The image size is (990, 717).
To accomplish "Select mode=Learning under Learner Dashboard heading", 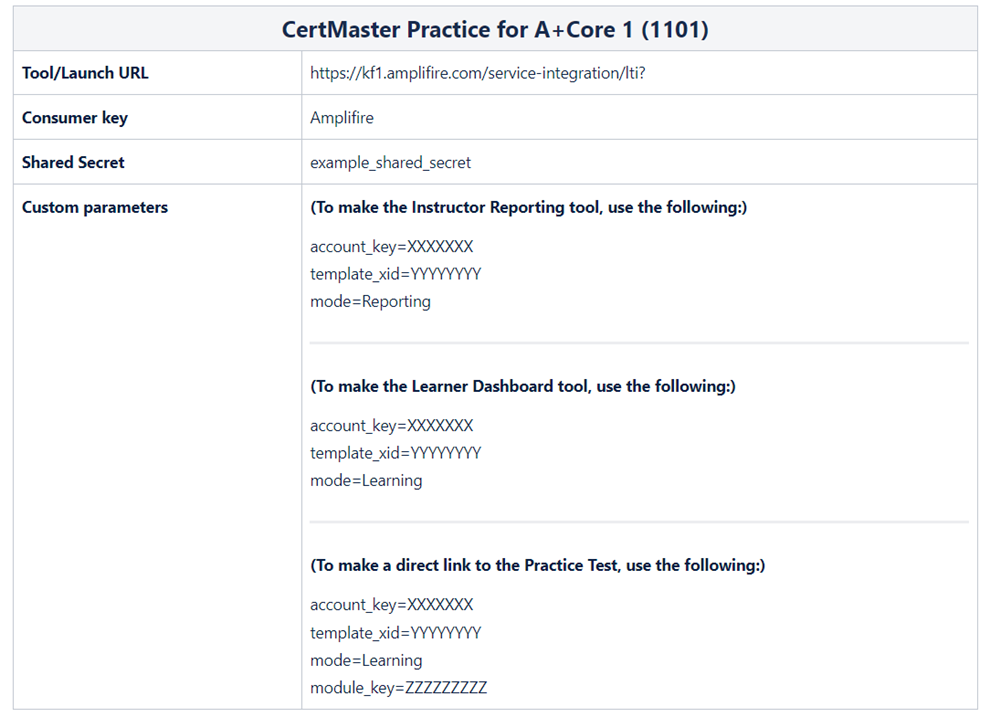I will coord(366,481).
